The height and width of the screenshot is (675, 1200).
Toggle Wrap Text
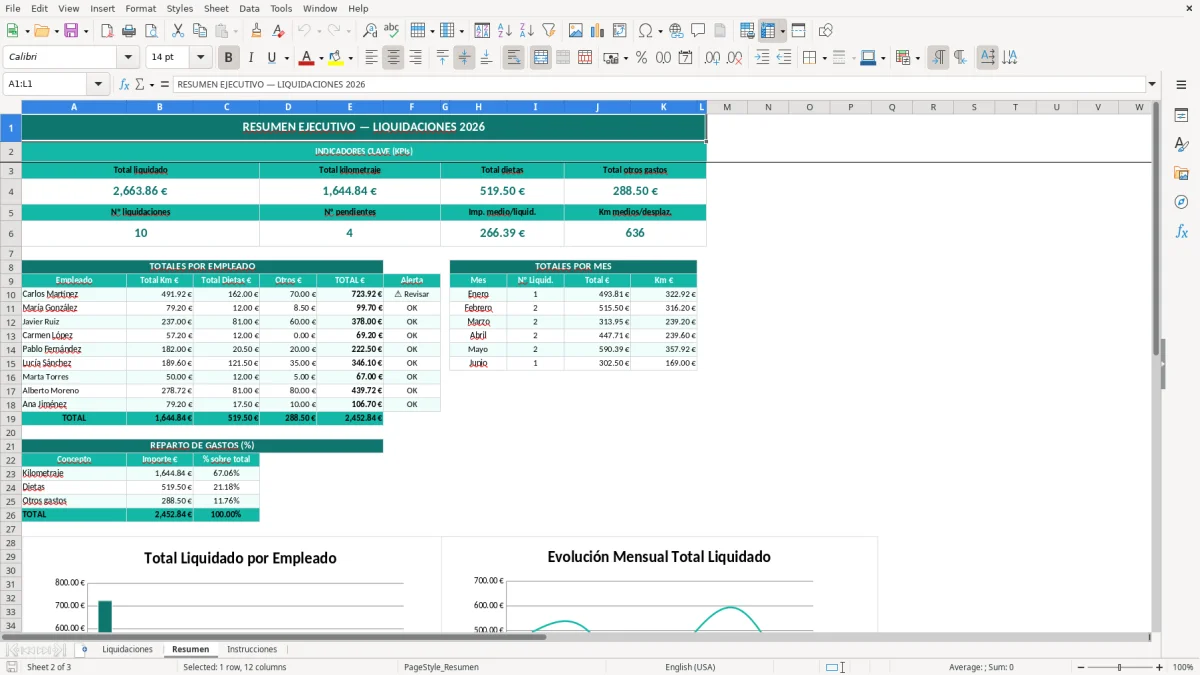coord(513,58)
